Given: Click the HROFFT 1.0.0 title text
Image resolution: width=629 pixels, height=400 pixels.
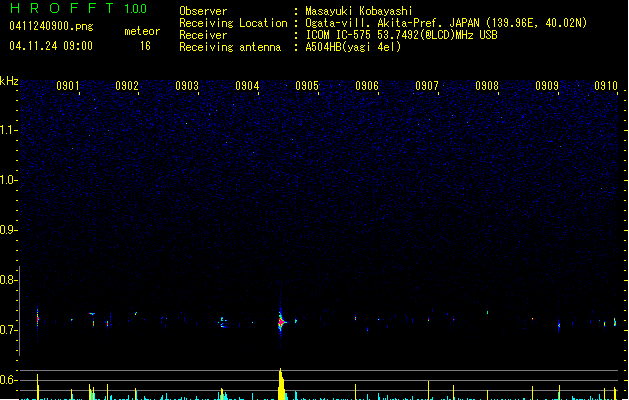Looking at the screenshot, I should click(79, 8).
